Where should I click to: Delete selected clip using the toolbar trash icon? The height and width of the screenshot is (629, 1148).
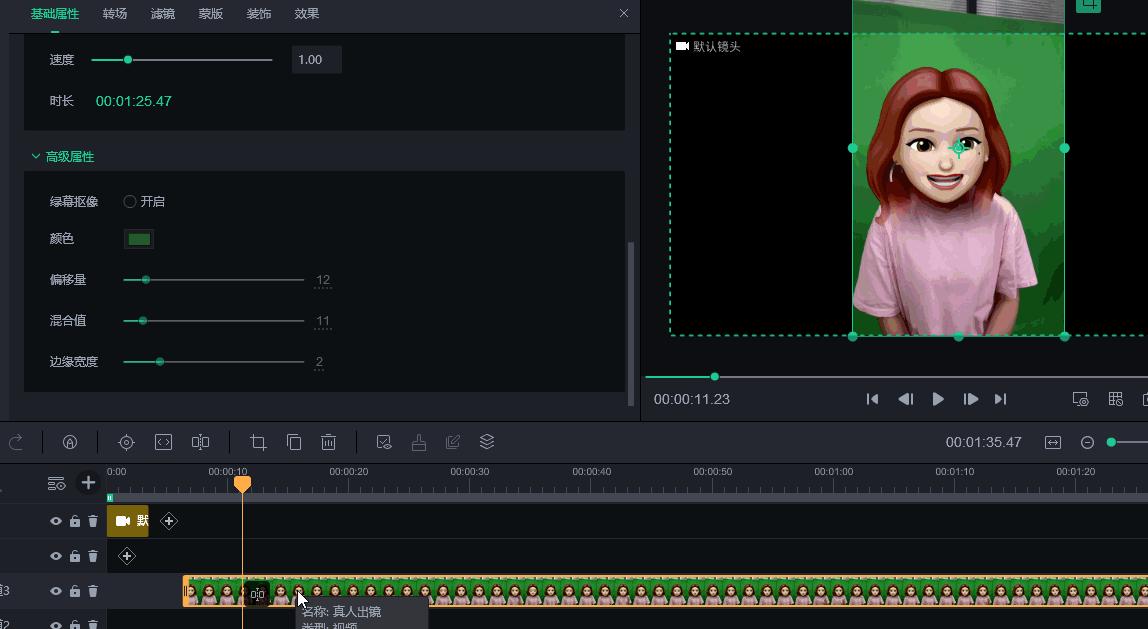click(x=328, y=442)
